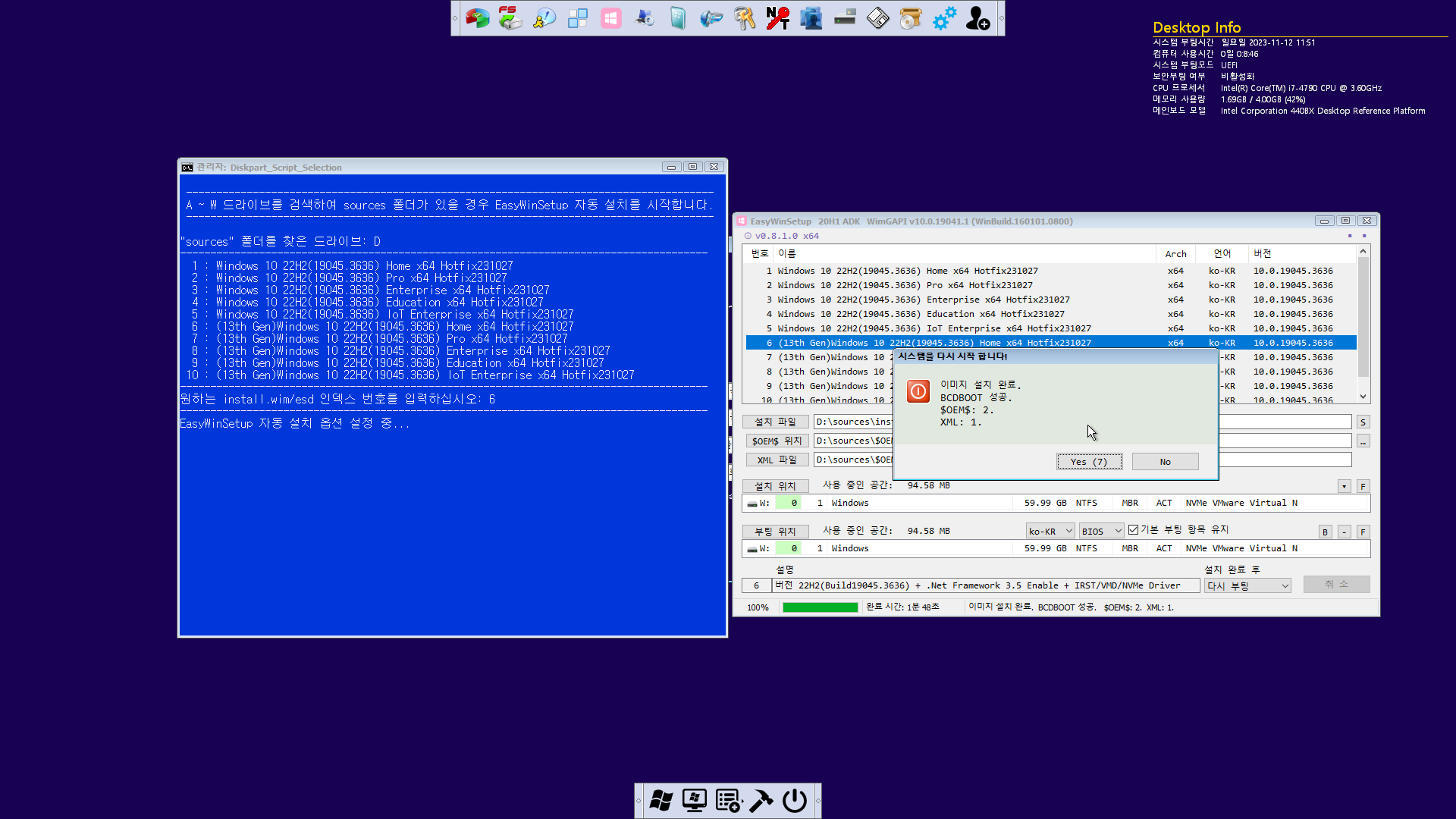
Task: Click the v0.8.1.0 x64 version label
Action: click(x=786, y=236)
